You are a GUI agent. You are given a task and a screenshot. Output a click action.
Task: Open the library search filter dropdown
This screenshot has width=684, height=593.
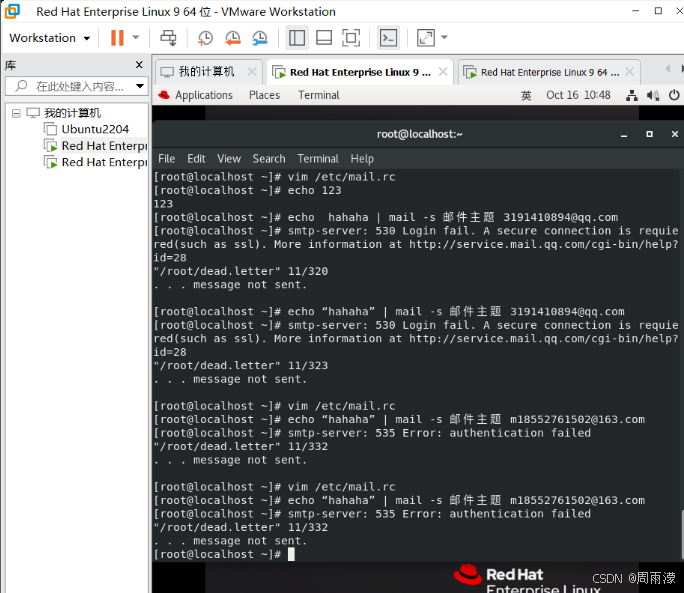[140, 86]
